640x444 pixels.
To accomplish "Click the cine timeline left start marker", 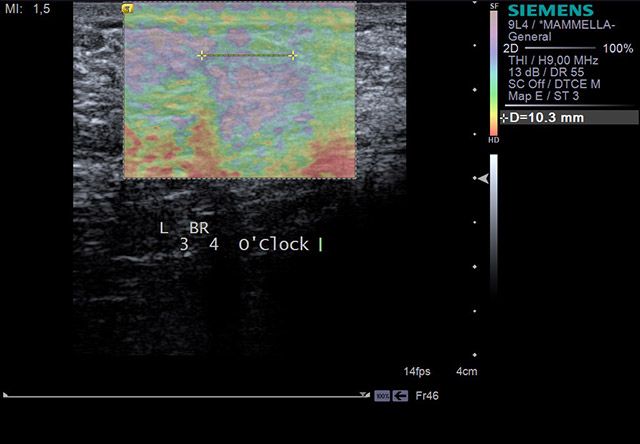I will pyautogui.click(x=6, y=395).
